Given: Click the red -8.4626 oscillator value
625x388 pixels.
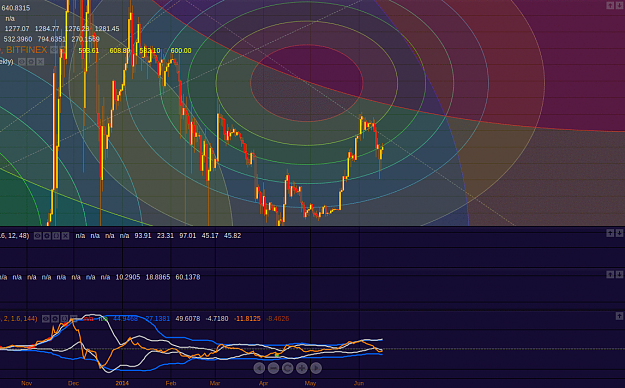Looking at the screenshot, I should (277, 319).
